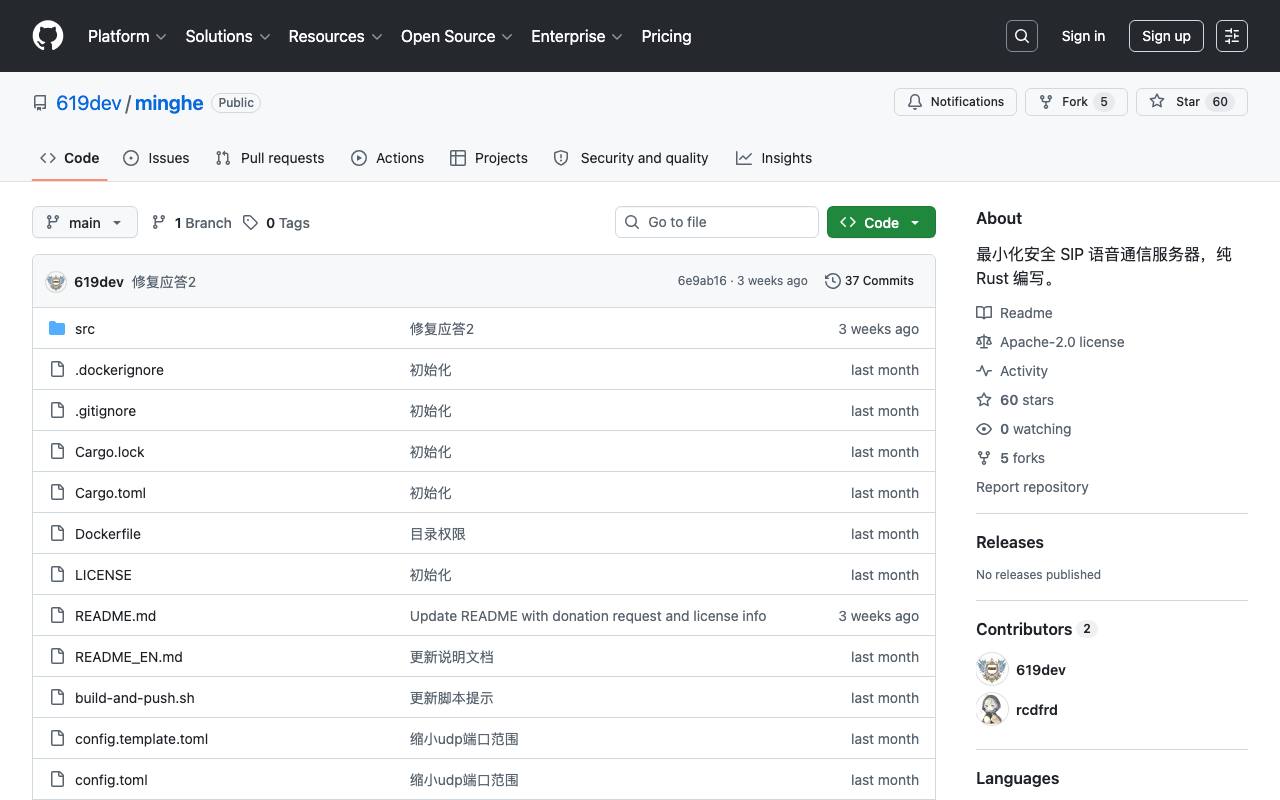Viewport: 1280px width, 800px height.
Task: Click the Releases heading link
Action: (1010, 542)
